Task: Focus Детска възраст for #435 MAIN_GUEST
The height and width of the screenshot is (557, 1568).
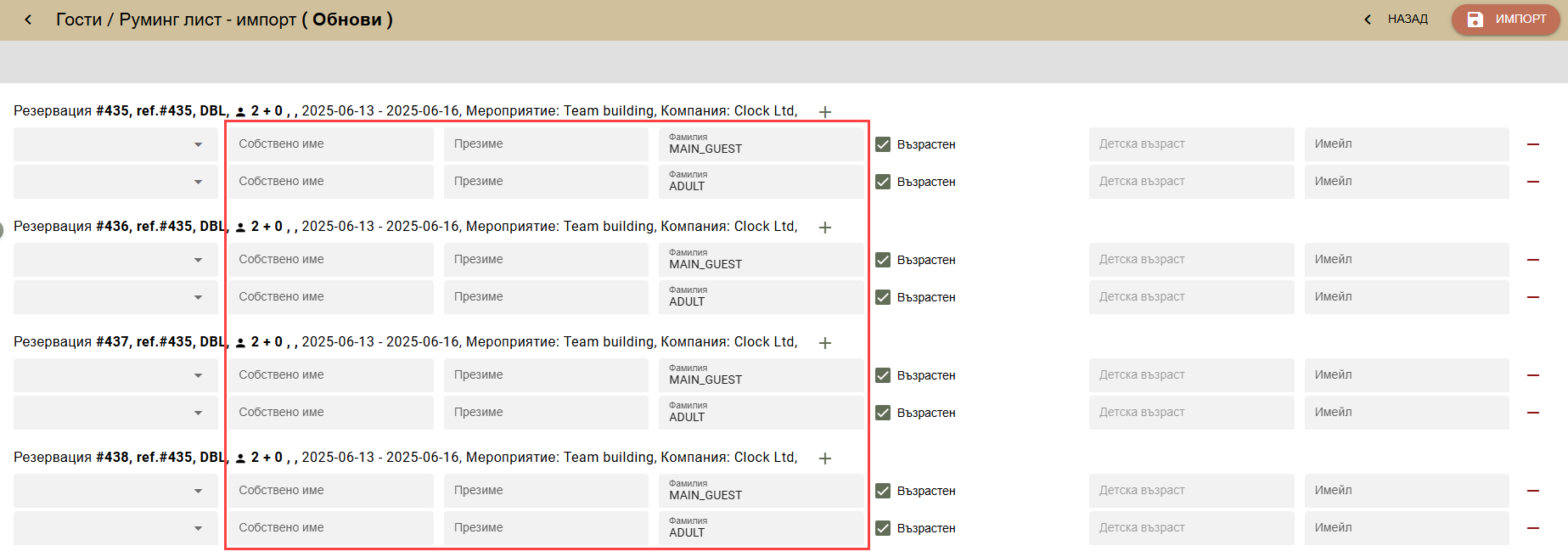Action: (x=1192, y=144)
